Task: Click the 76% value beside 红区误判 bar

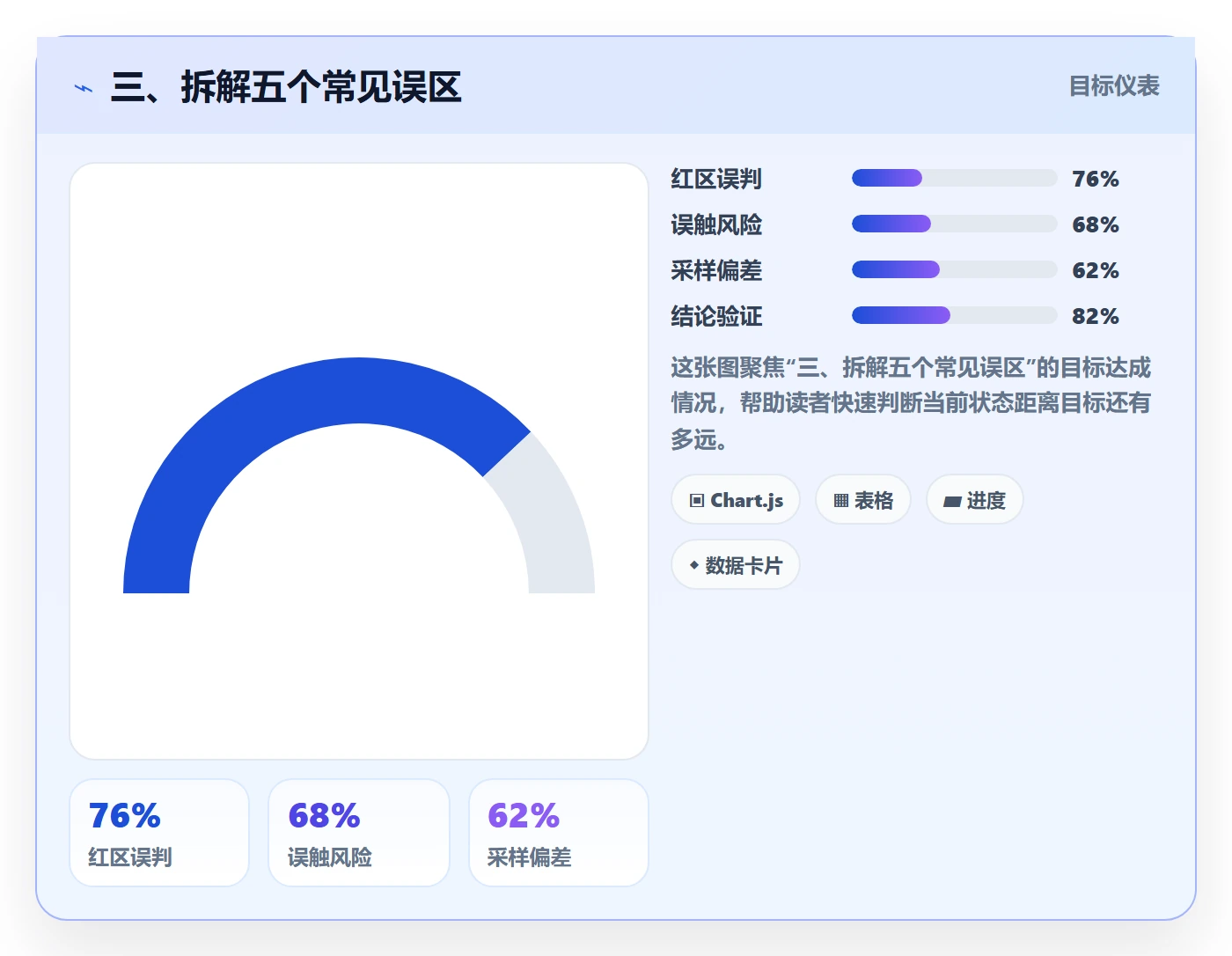Action: pos(1096,179)
